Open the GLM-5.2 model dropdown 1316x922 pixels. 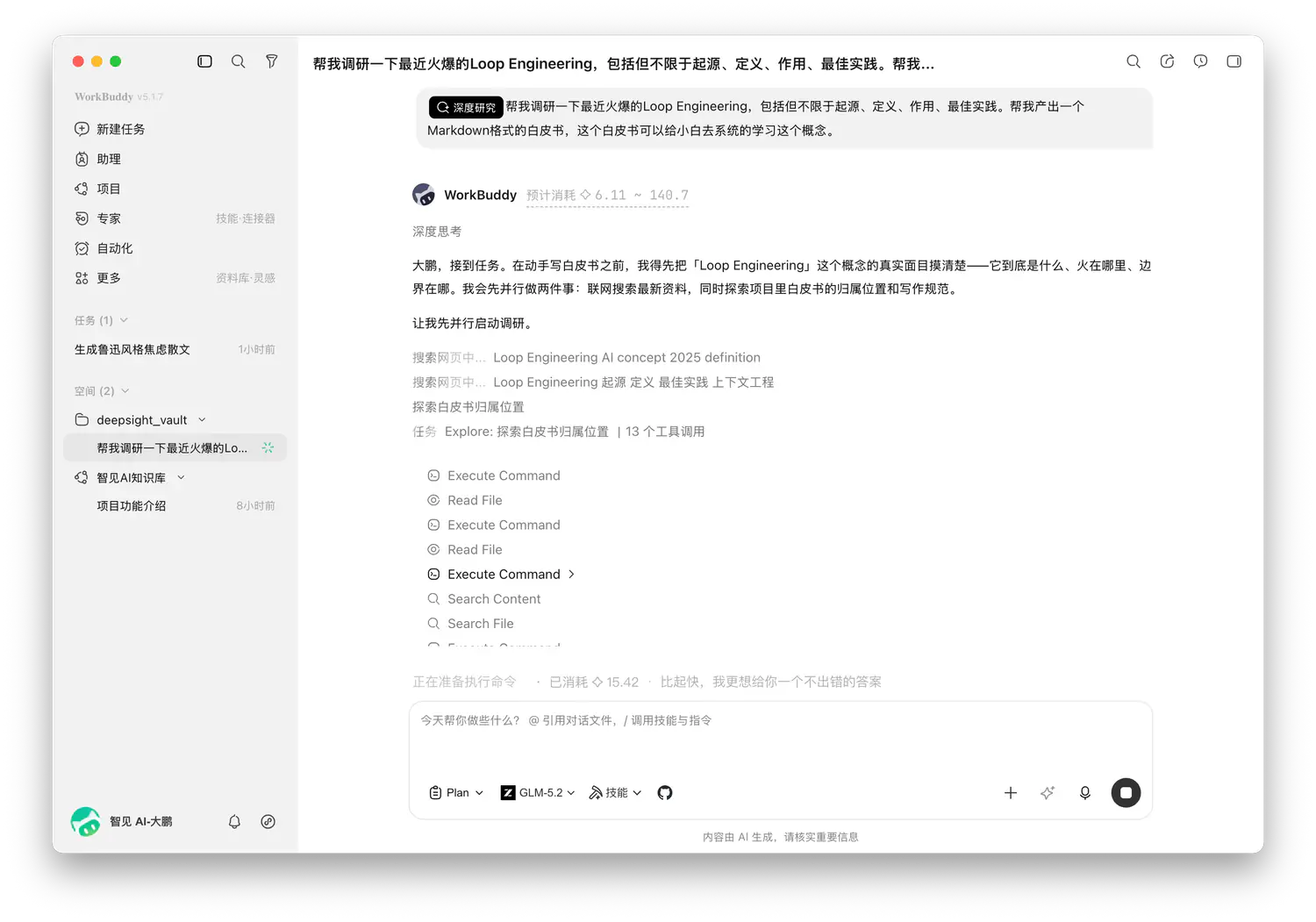click(x=538, y=792)
